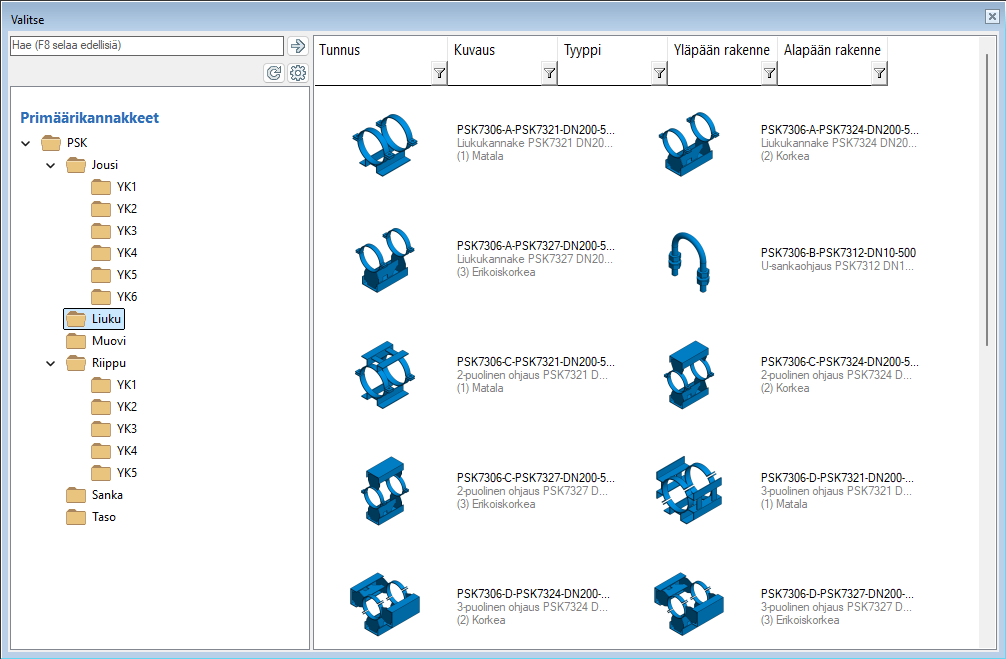Click the refresh icon above the tree

[x=273, y=73]
